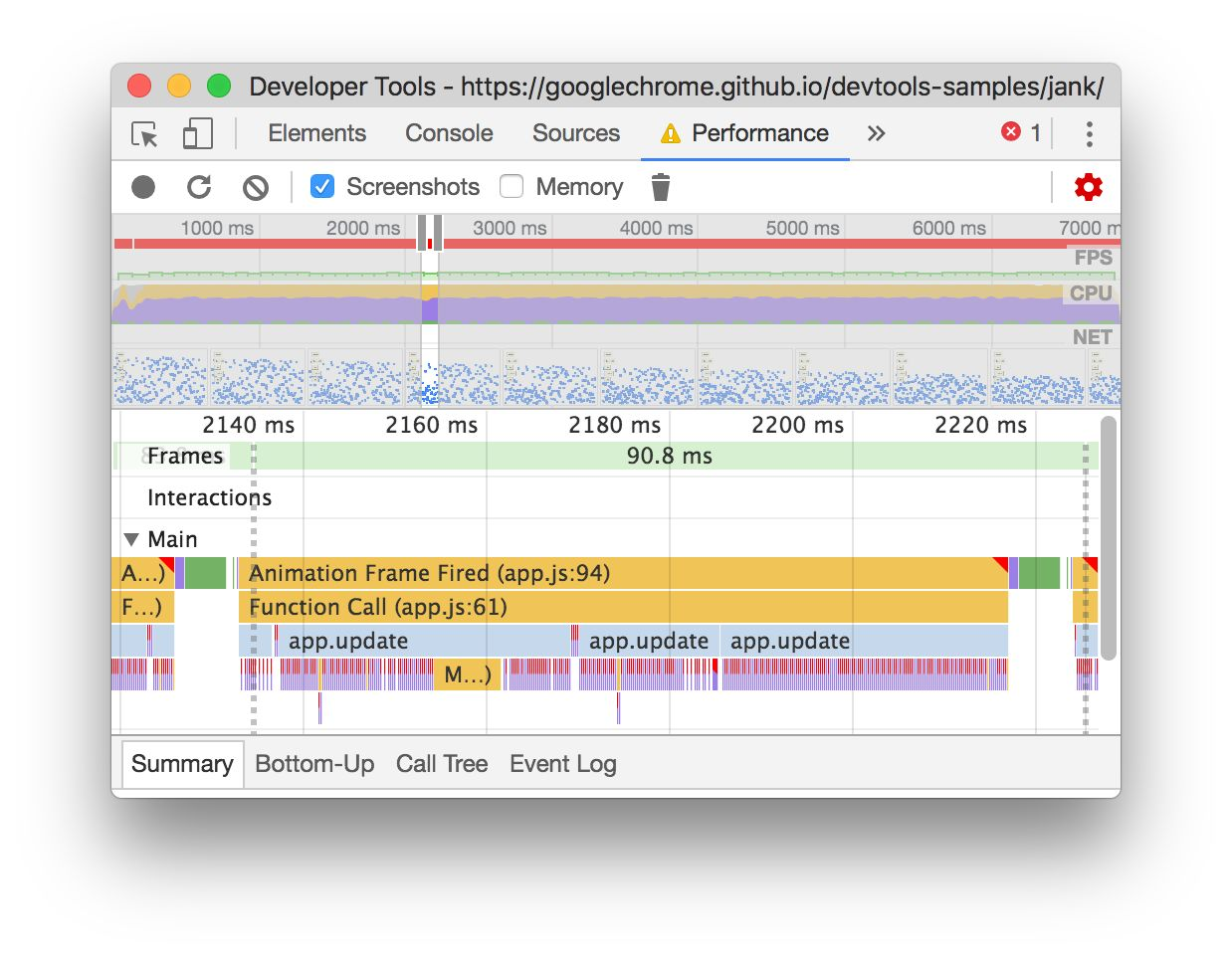Viewport: 1232px width, 957px height.
Task: Click the green paint block after Animation Frame
Action: pyautogui.click(x=1039, y=573)
